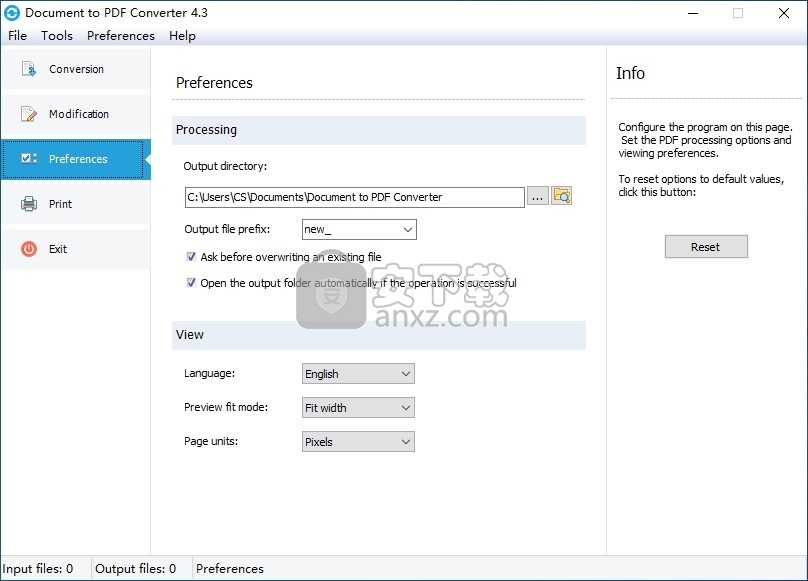Image resolution: width=808 pixels, height=581 pixels.
Task: Open the Help menu
Action: (182, 36)
